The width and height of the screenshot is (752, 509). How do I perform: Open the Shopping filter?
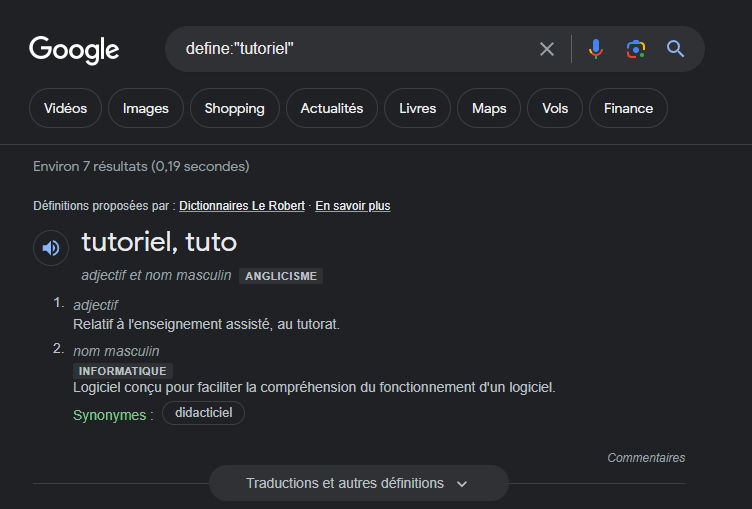click(235, 108)
